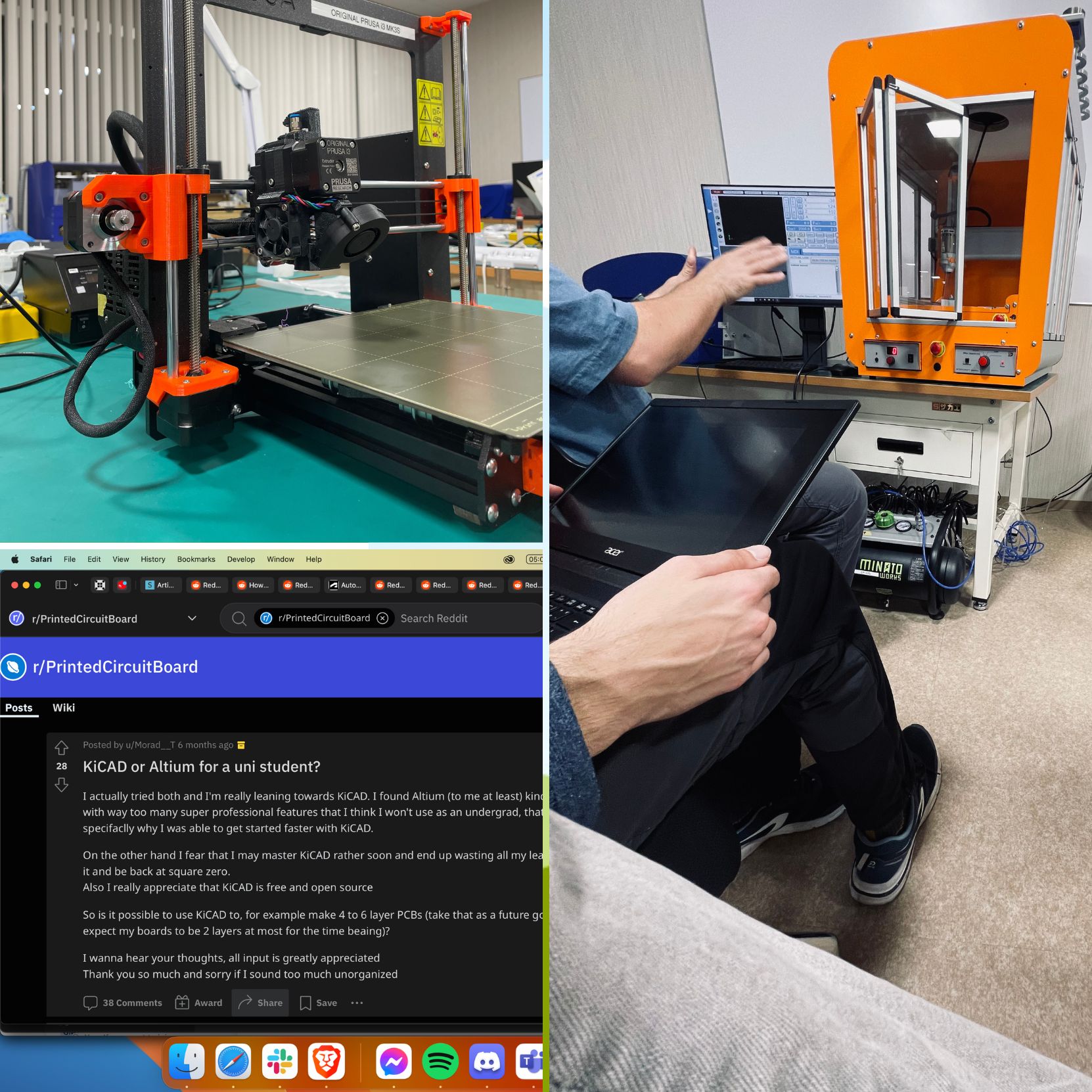Click the Creative Cloud menu bar icon
The image size is (1092, 1092).
click(x=509, y=559)
